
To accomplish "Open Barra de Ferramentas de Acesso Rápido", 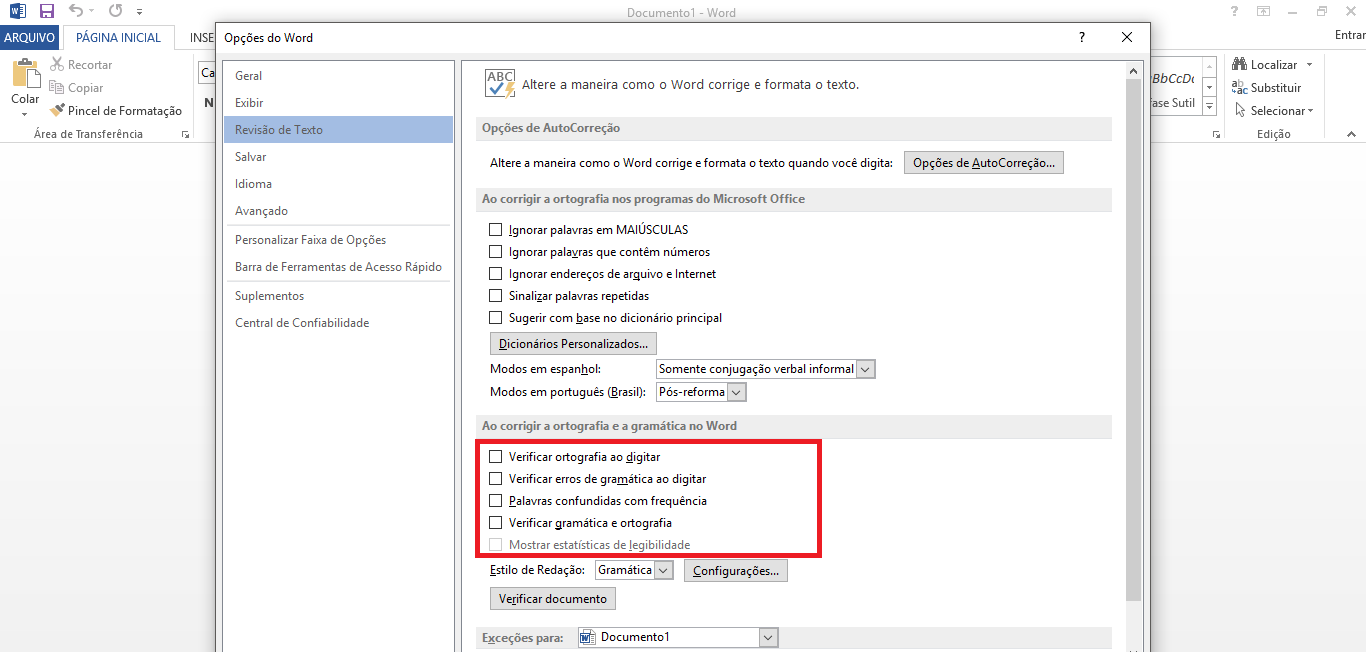I will click(339, 267).
